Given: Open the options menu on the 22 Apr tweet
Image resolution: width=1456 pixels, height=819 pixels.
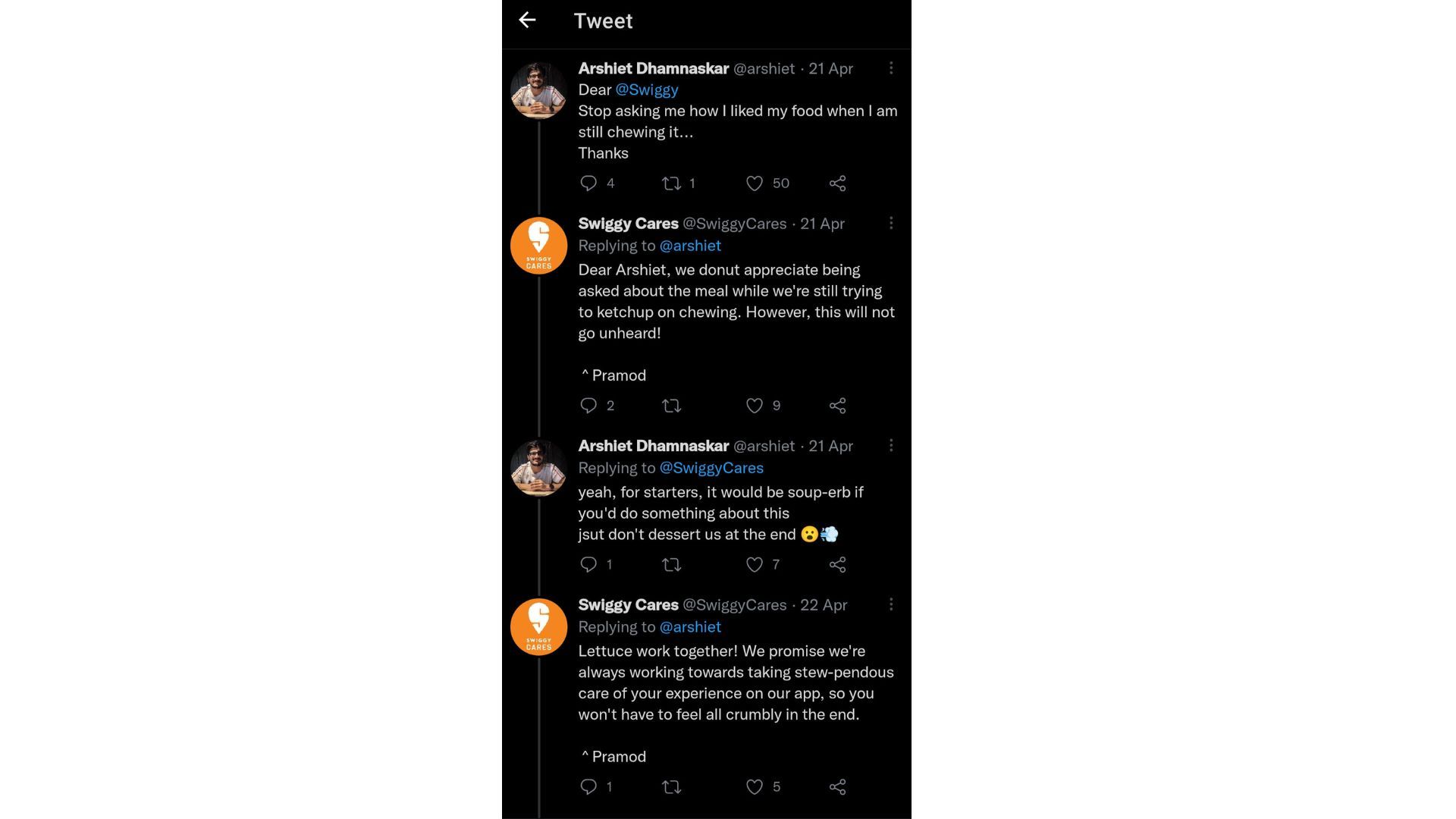Looking at the screenshot, I should click(891, 604).
